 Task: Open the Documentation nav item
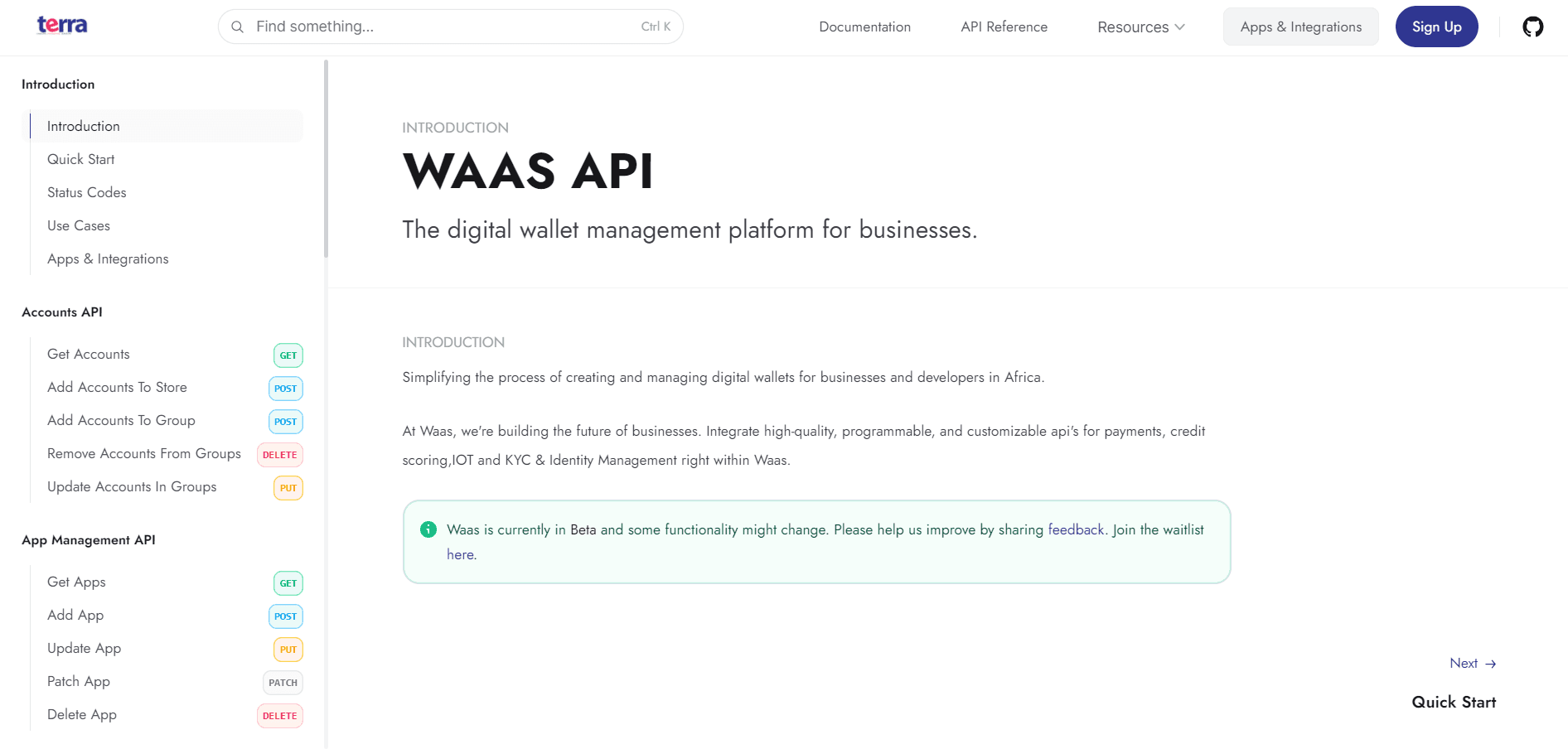[864, 27]
